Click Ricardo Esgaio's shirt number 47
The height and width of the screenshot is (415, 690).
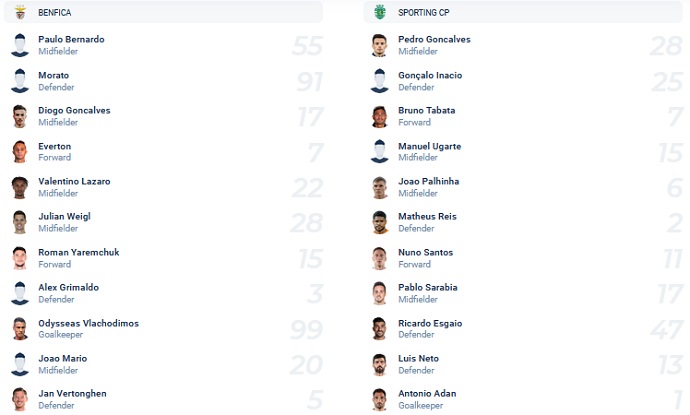tap(665, 330)
